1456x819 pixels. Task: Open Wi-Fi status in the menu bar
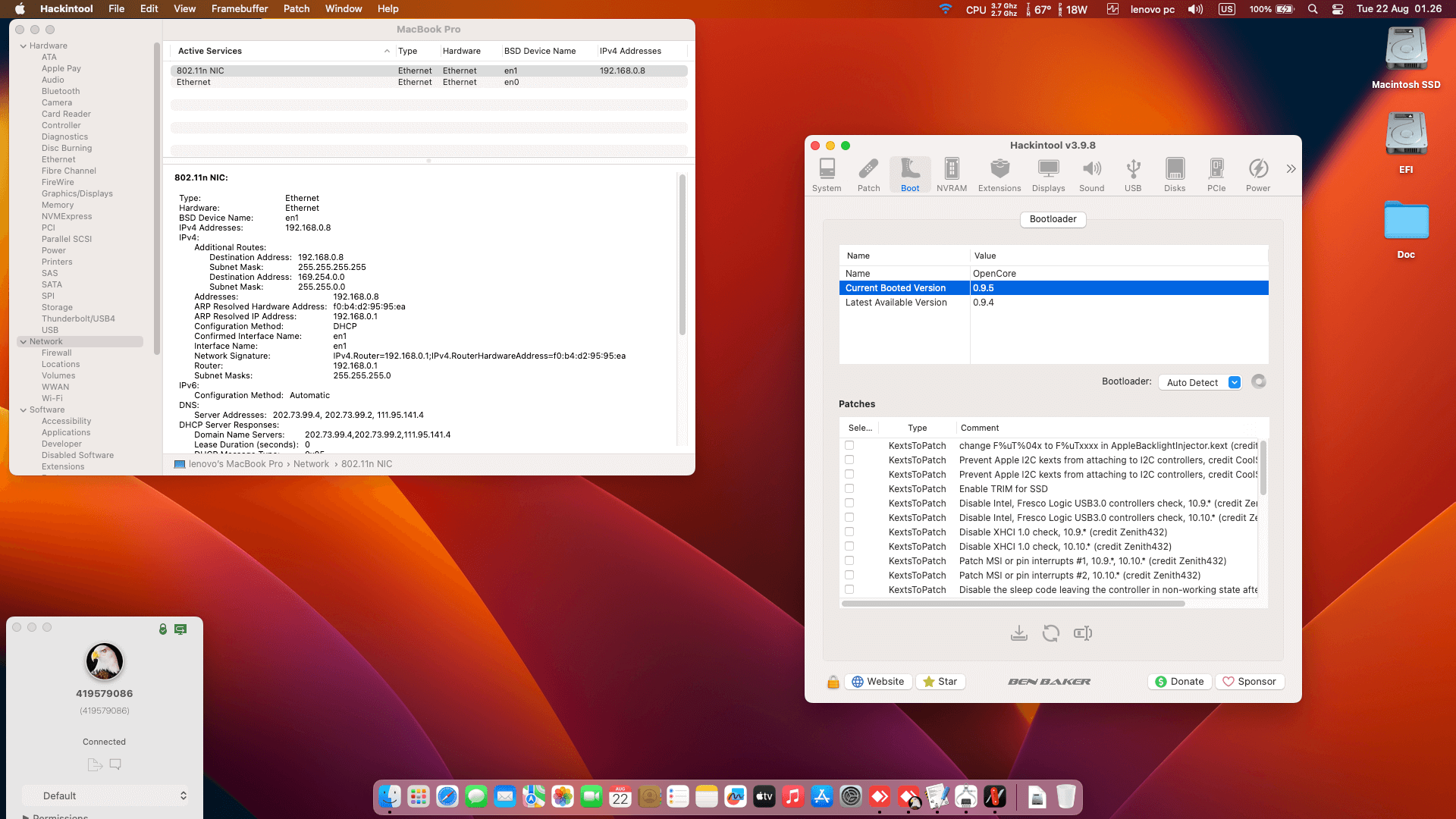pos(945,9)
